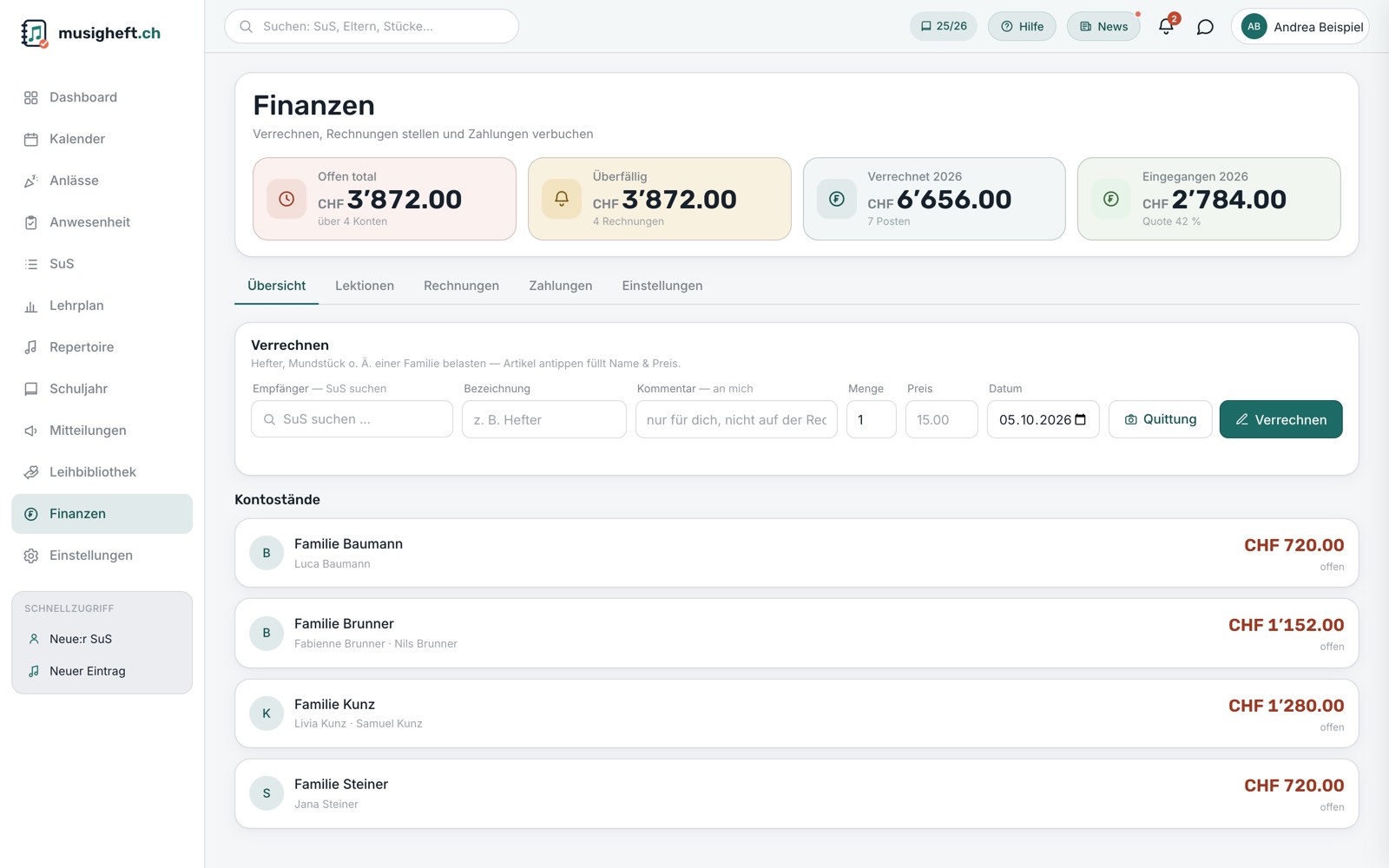Click the bell icon in Überfällig card
1389x868 pixels.
562,199
